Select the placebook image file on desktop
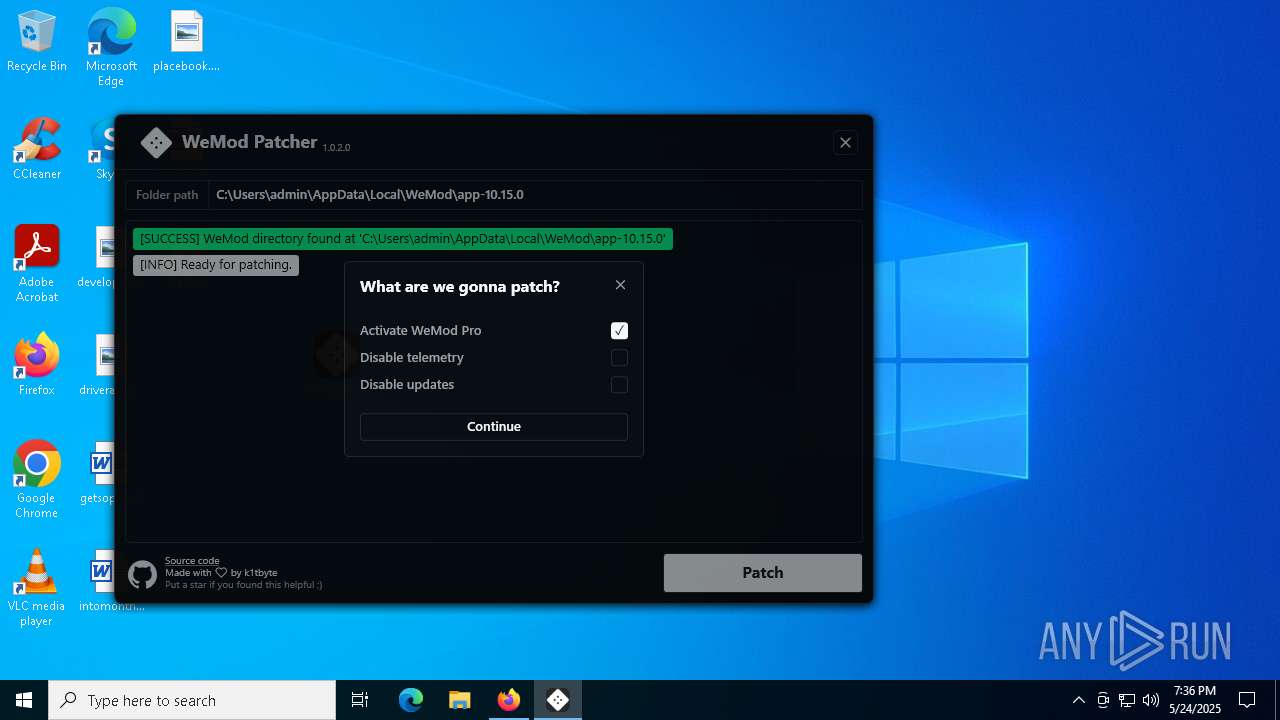This screenshot has width=1280, height=720. tap(186, 42)
